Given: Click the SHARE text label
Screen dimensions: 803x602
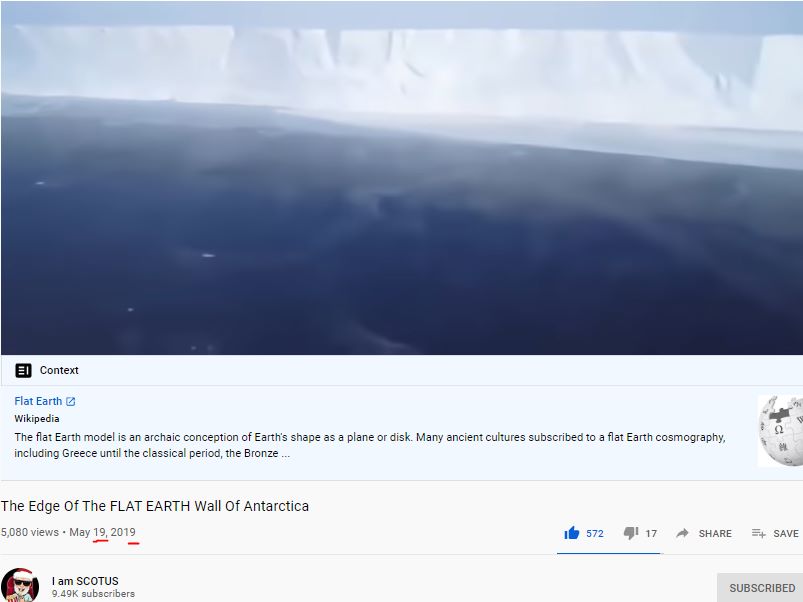Looking at the screenshot, I should coord(715,533).
